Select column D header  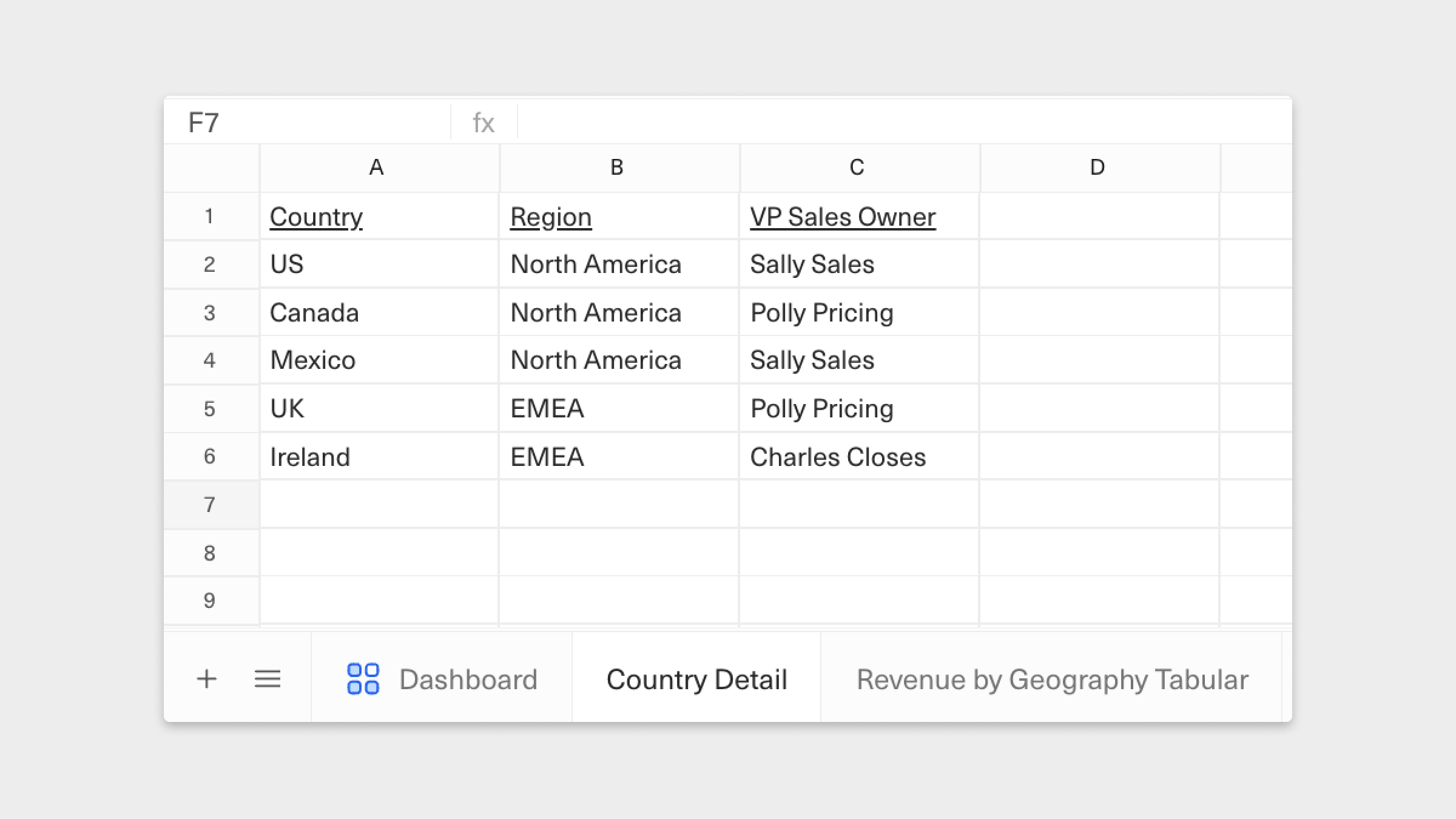[x=1097, y=167]
